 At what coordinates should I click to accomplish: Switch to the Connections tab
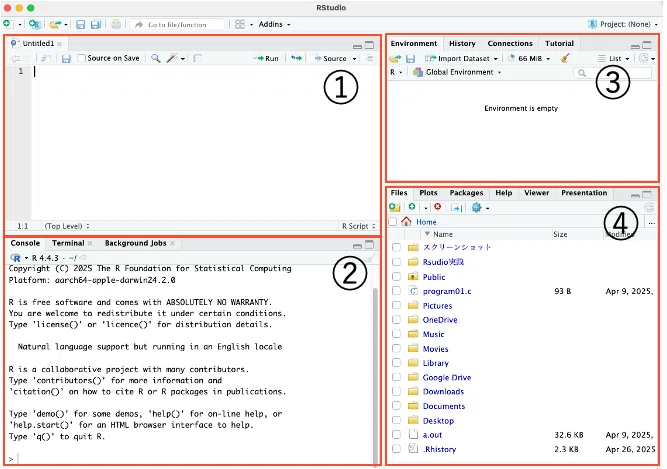pos(510,43)
